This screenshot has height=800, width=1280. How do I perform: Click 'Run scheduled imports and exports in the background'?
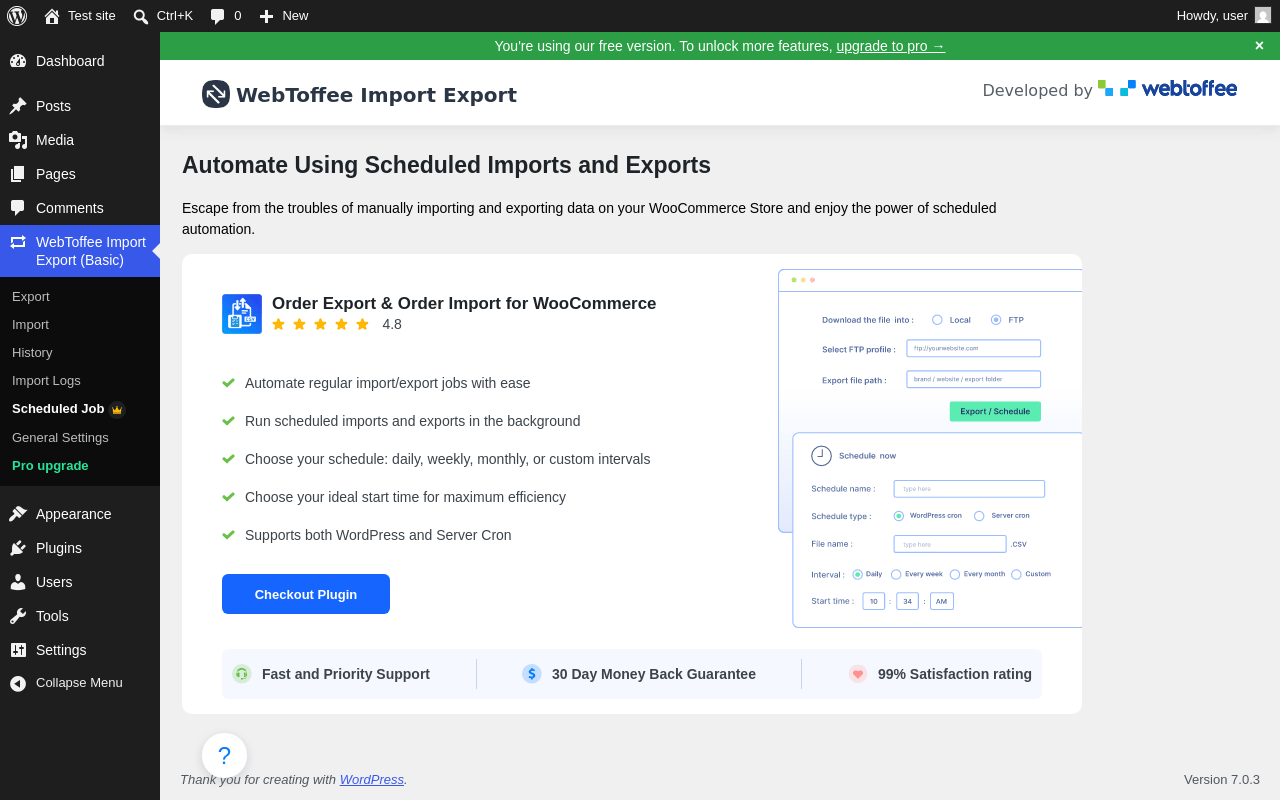coord(412,421)
